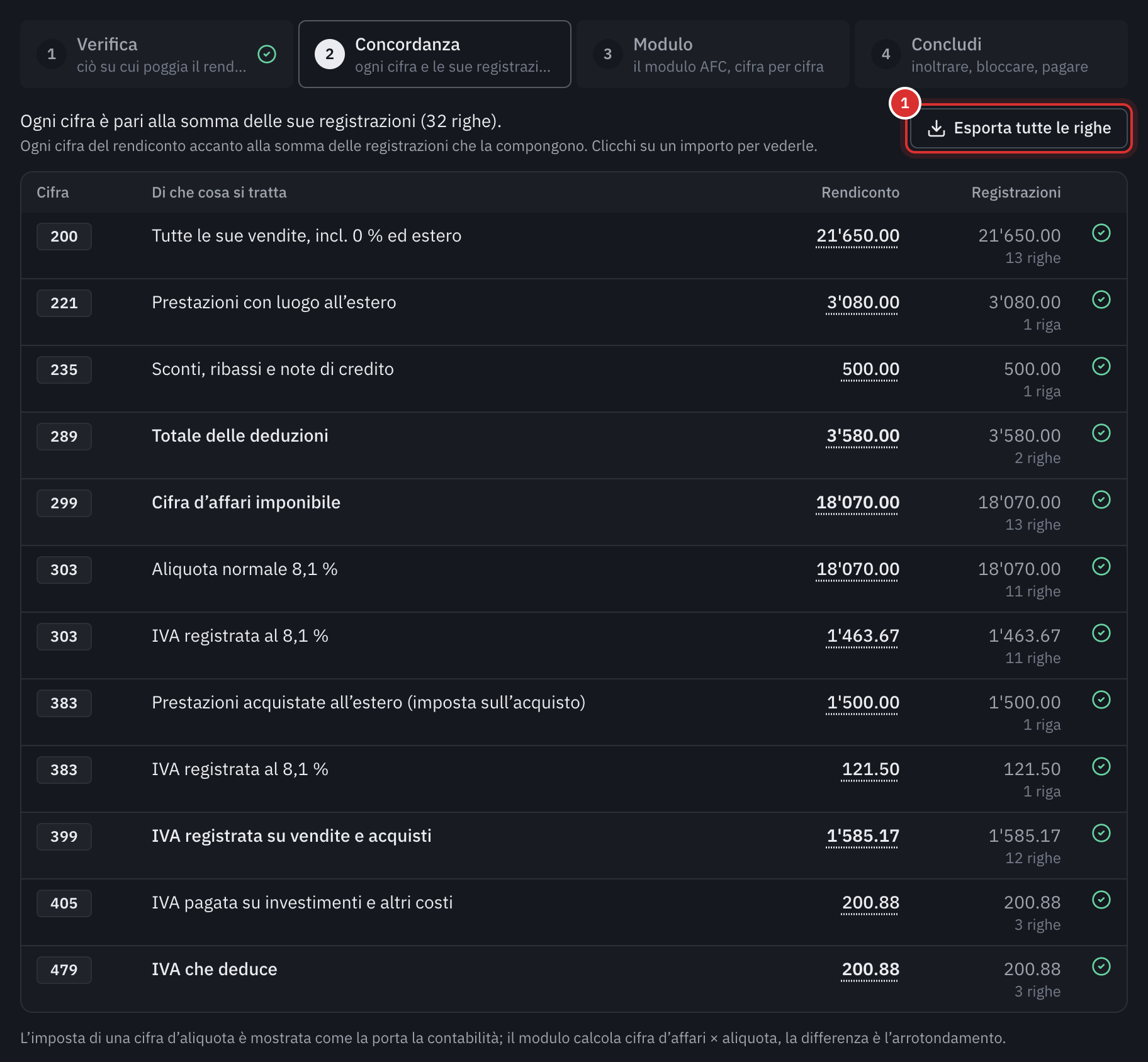Click the Rendiconto column header
1148x1062 pixels.
860,193
